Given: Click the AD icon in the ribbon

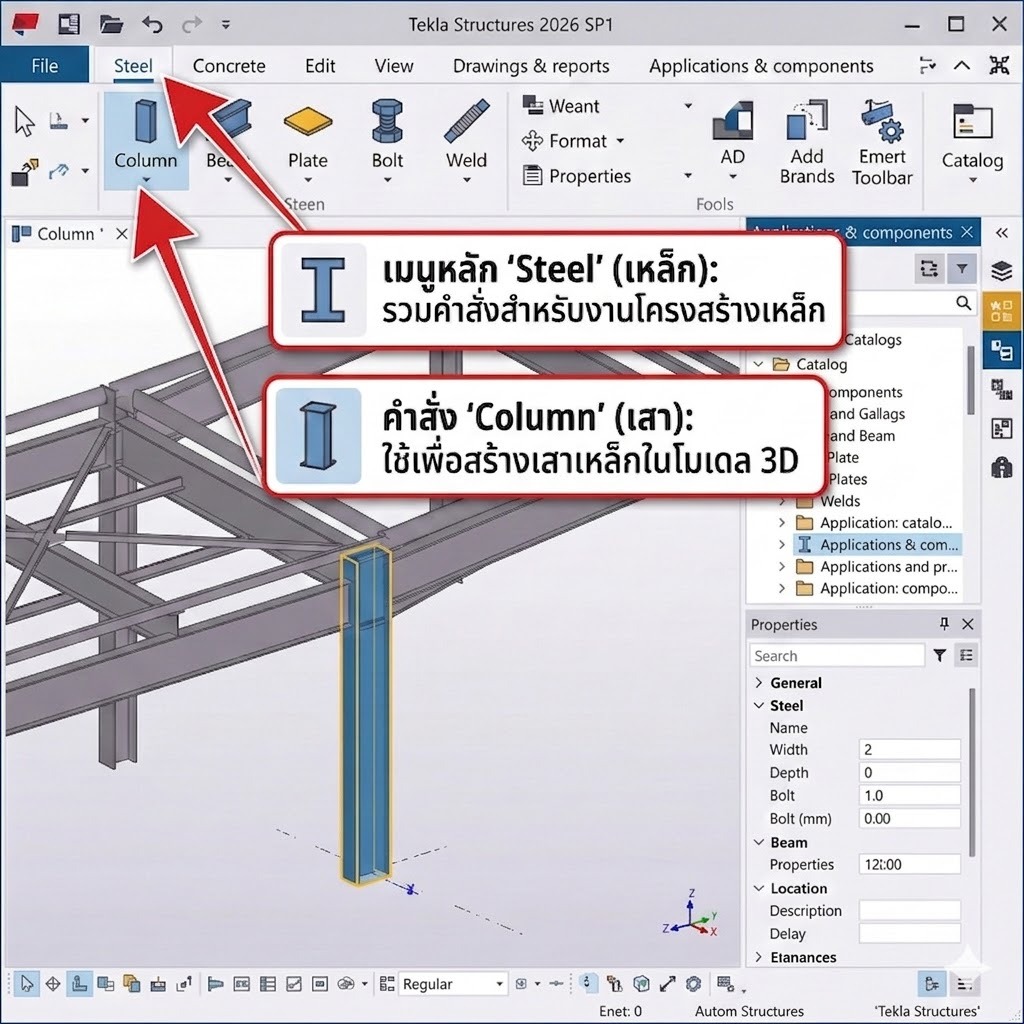Looking at the screenshot, I should [733, 120].
